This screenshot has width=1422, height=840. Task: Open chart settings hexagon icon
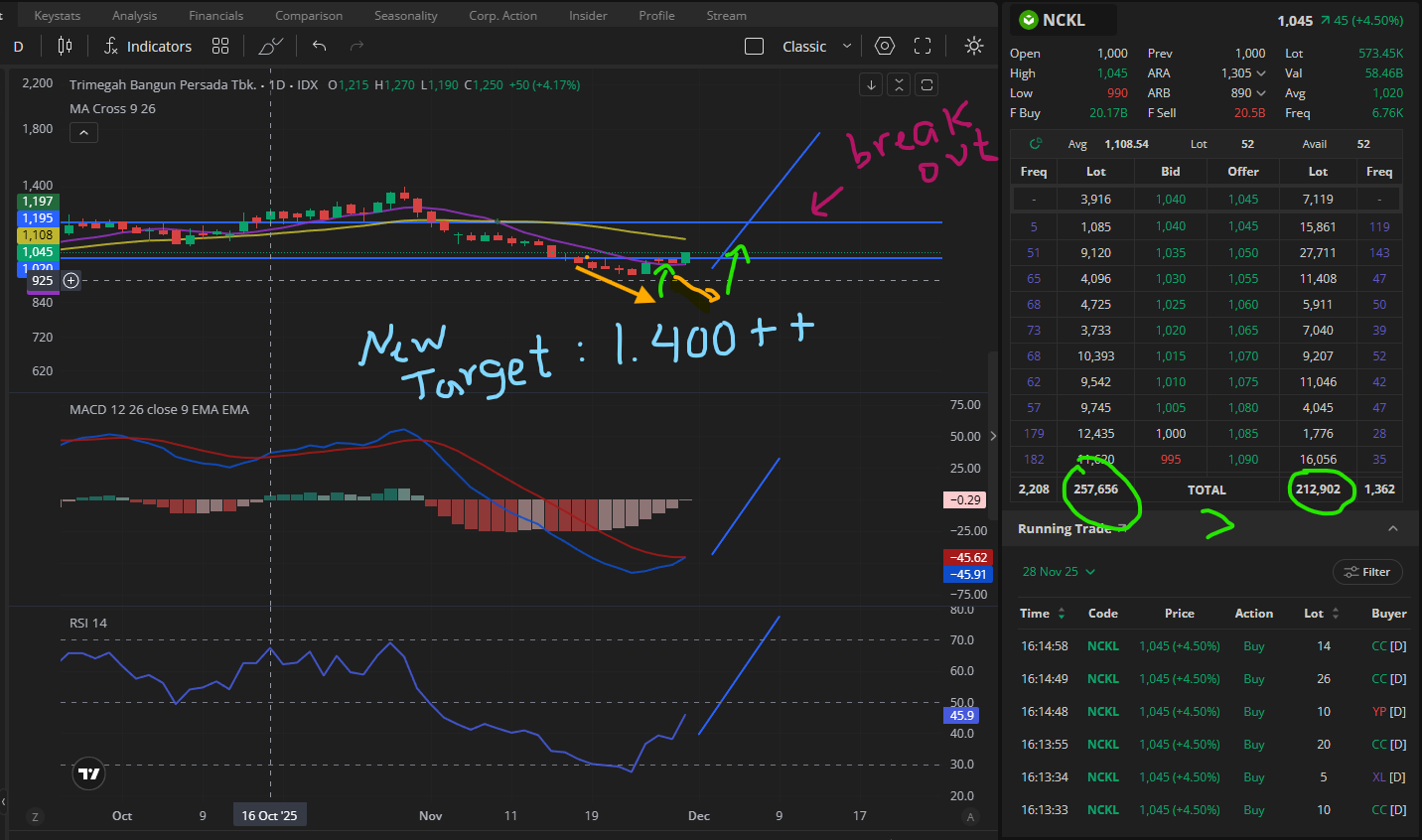(885, 46)
